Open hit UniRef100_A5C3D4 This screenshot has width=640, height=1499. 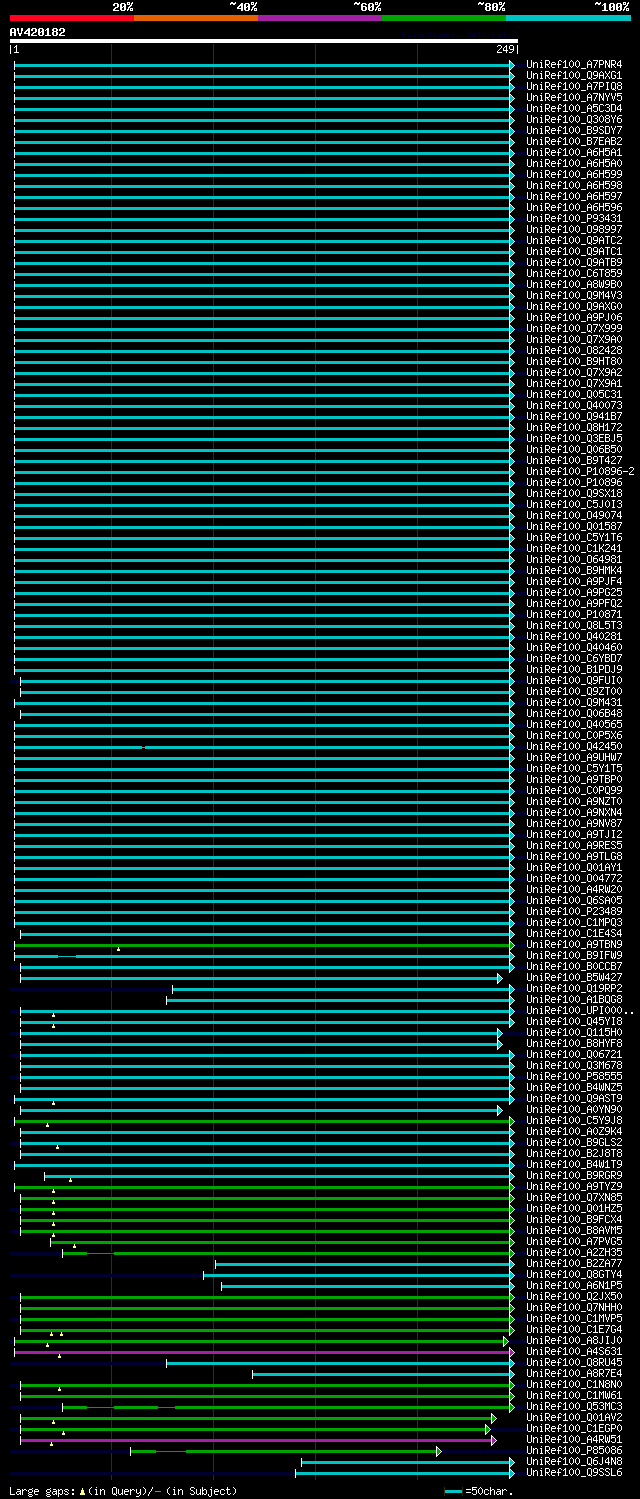[x=574, y=108]
